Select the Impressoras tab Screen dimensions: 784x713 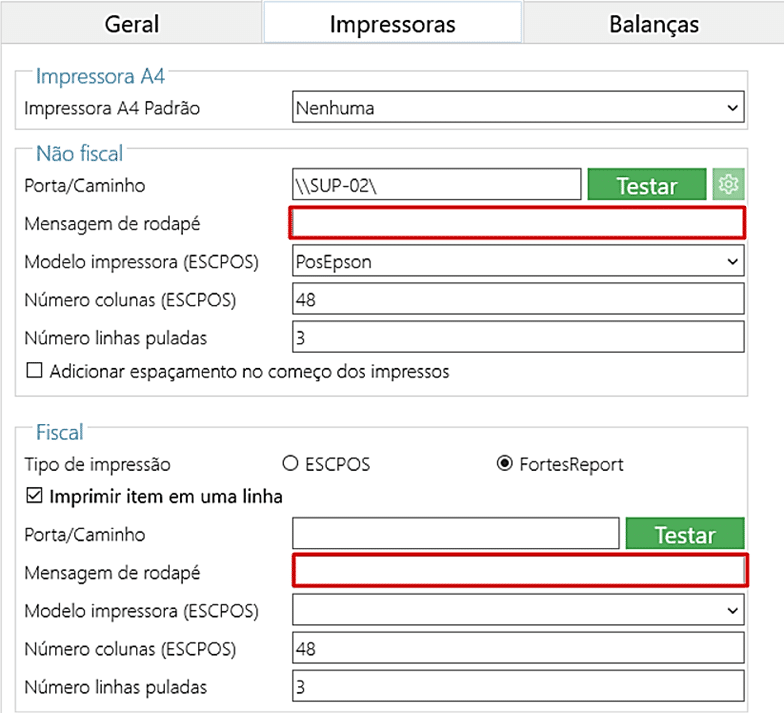tap(392, 23)
